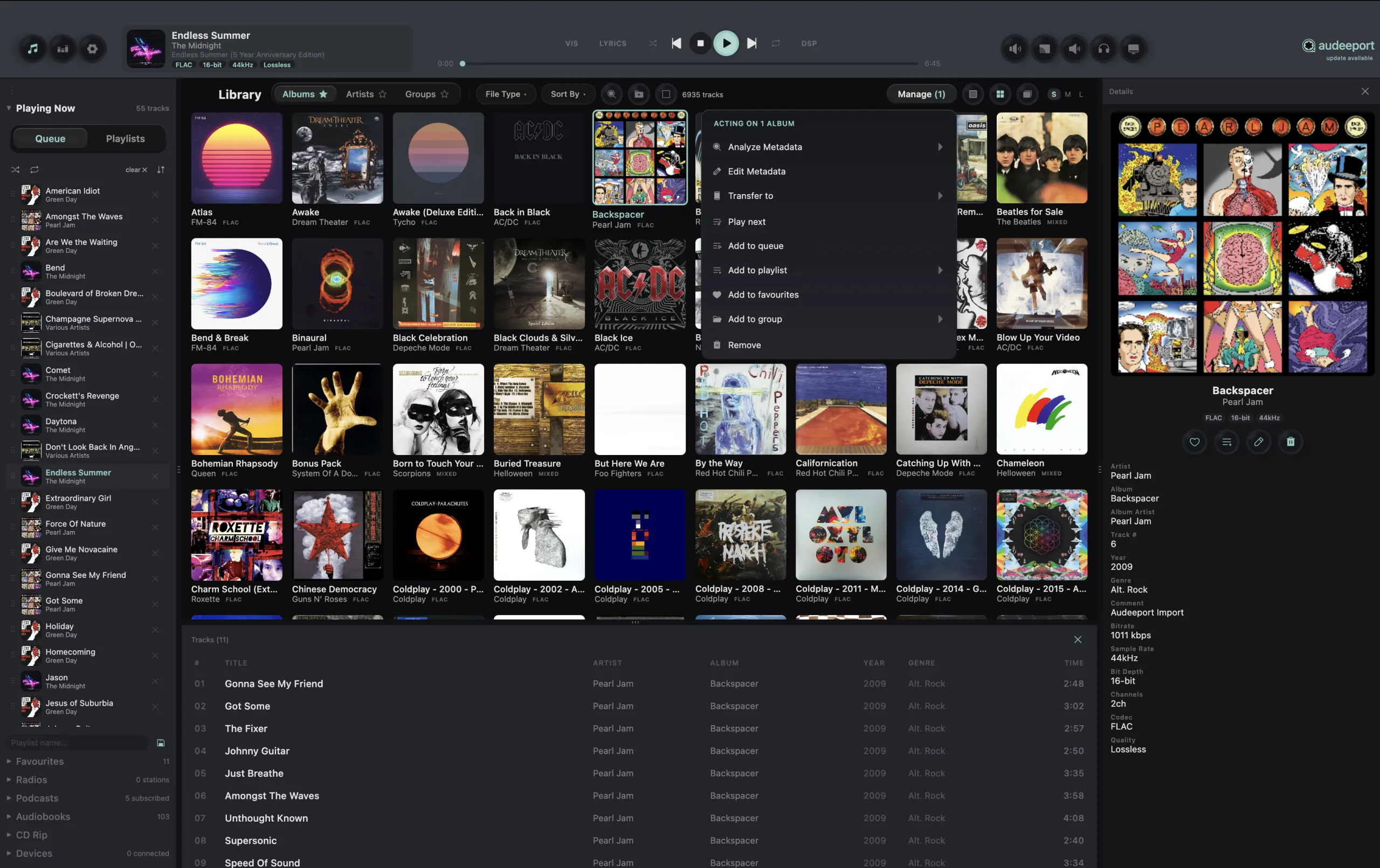Screen dimensions: 1380x868
Task: Toggle repeat in the player bar
Action: point(776,43)
